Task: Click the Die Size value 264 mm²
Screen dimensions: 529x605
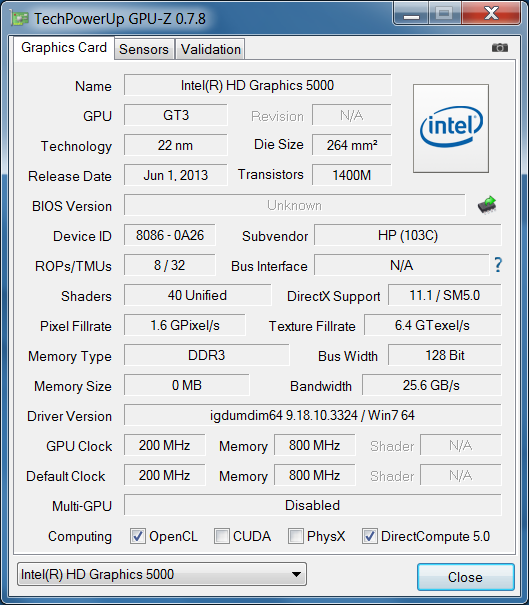Action: [352, 145]
